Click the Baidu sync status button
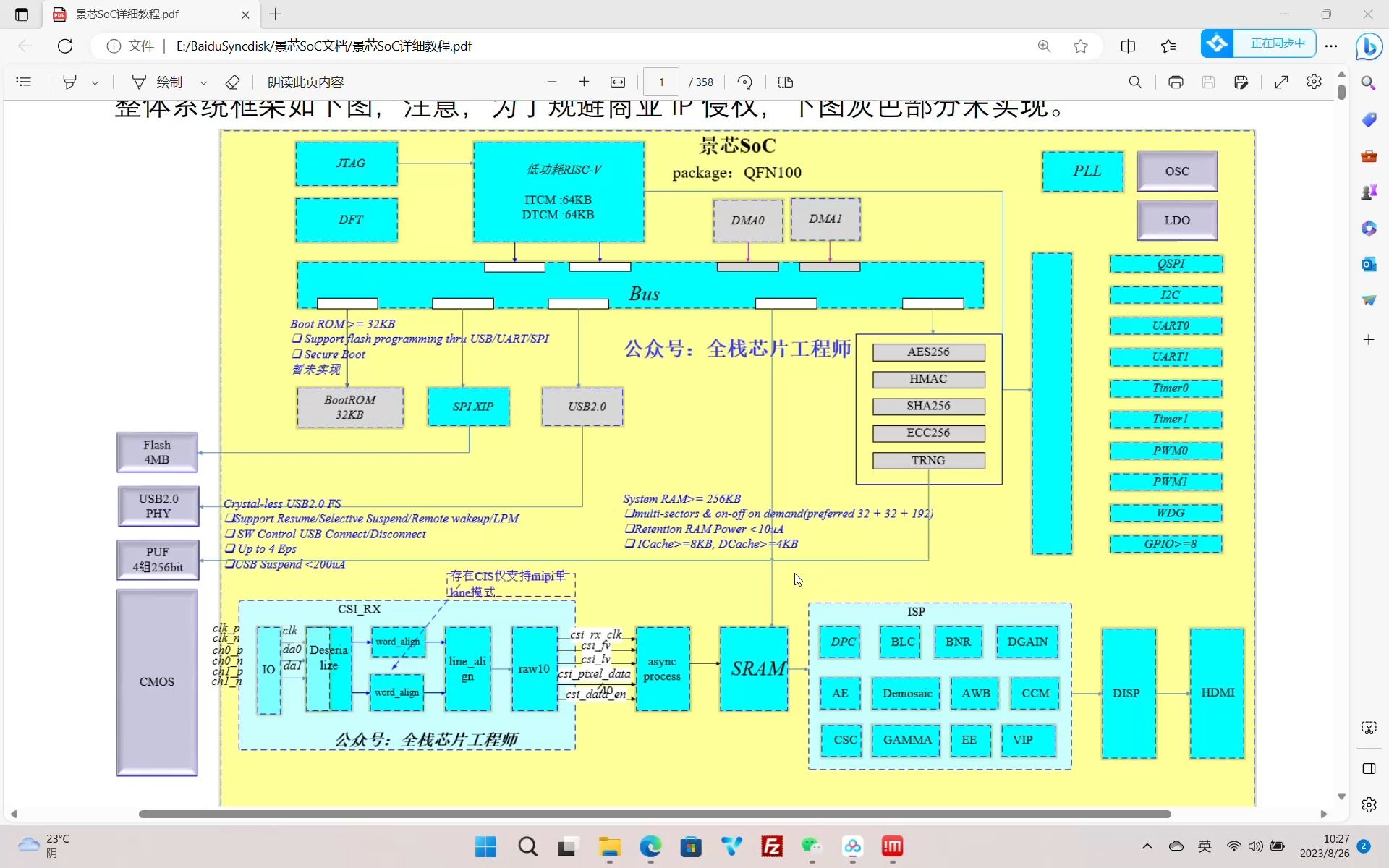This screenshot has width=1389, height=868. [1258, 43]
